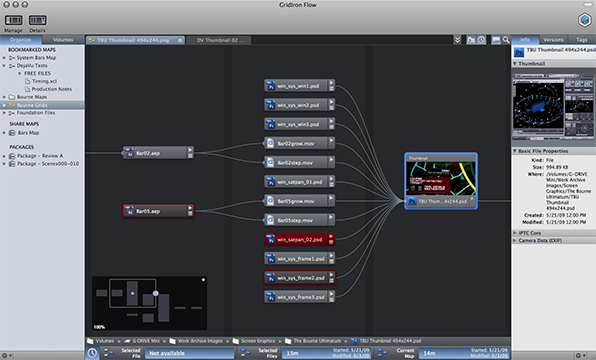Click the minimap navigator viewport
This screenshot has width=596, height=360.
[x=133, y=293]
